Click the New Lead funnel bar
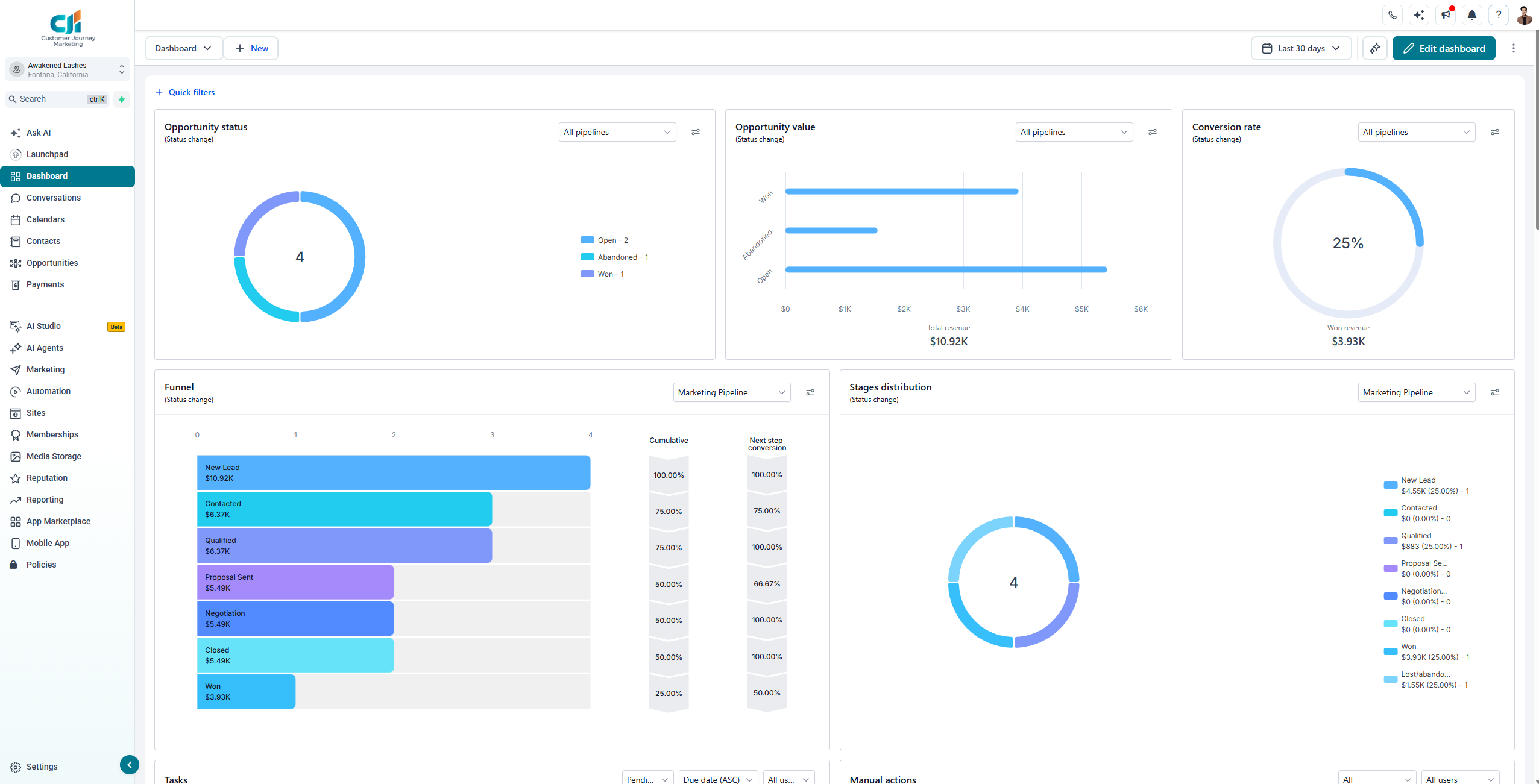This screenshot has height=784, width=1539. (394, 472)
